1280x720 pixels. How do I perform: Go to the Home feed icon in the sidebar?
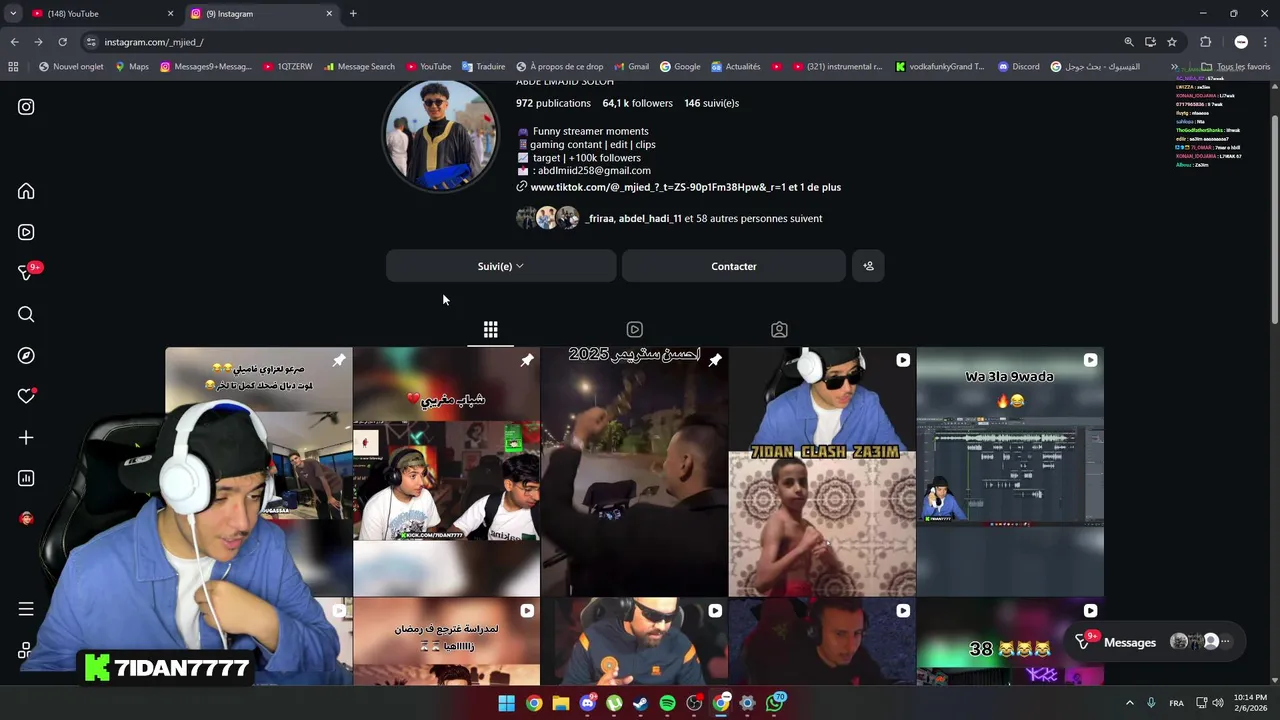[x=26, y=191]
